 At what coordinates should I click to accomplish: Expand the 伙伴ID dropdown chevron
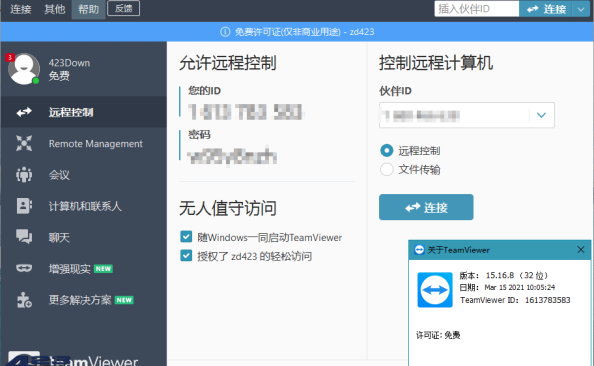(541, 115)
